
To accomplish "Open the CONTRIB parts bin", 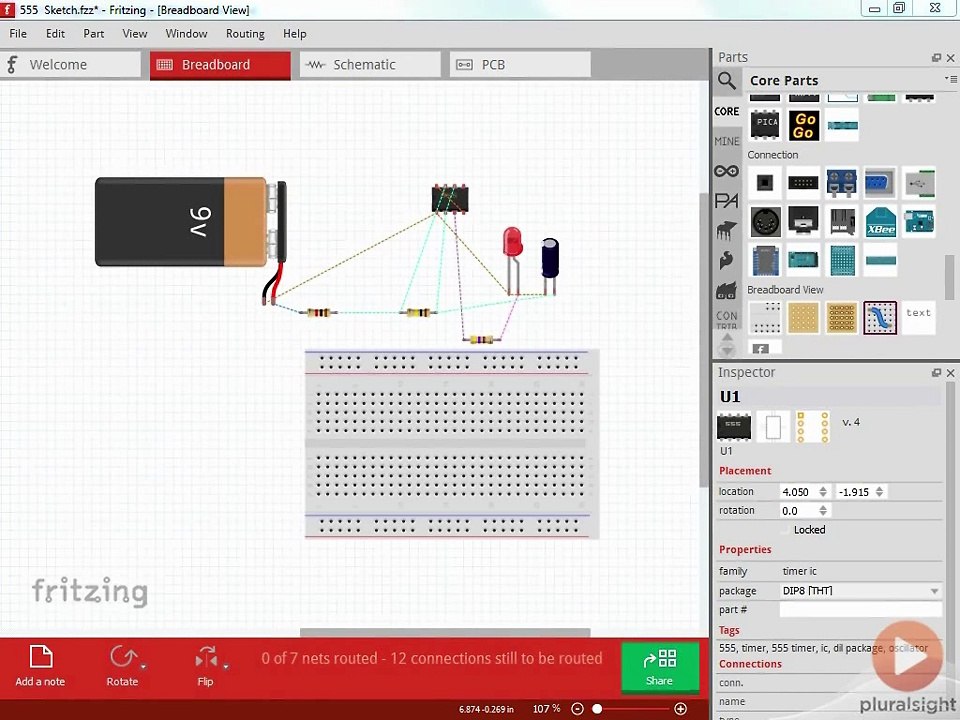I will click(727, 318).
